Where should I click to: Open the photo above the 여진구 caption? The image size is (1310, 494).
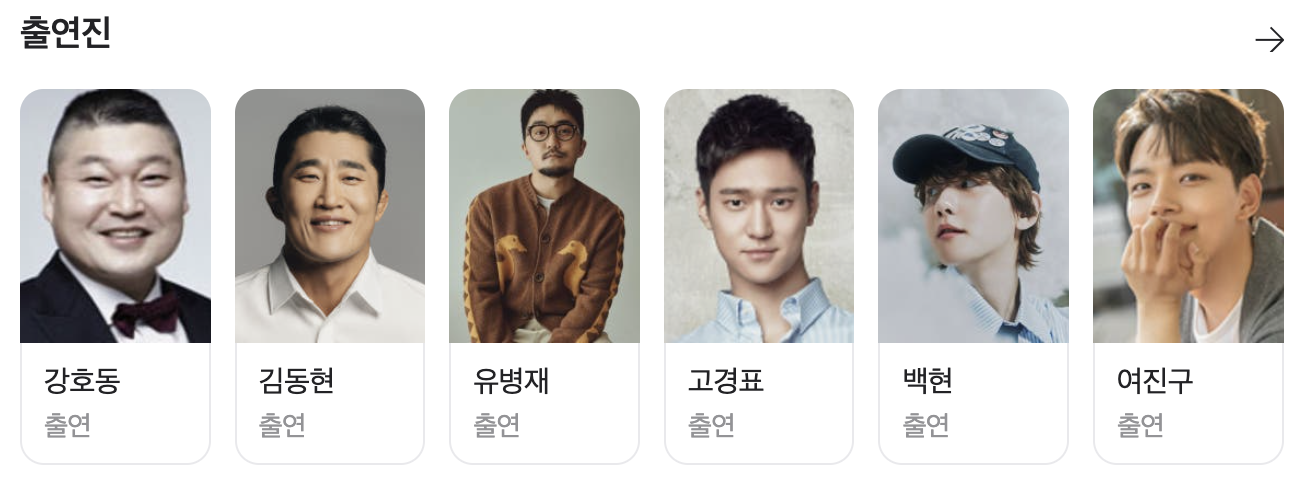point(1188,216)
